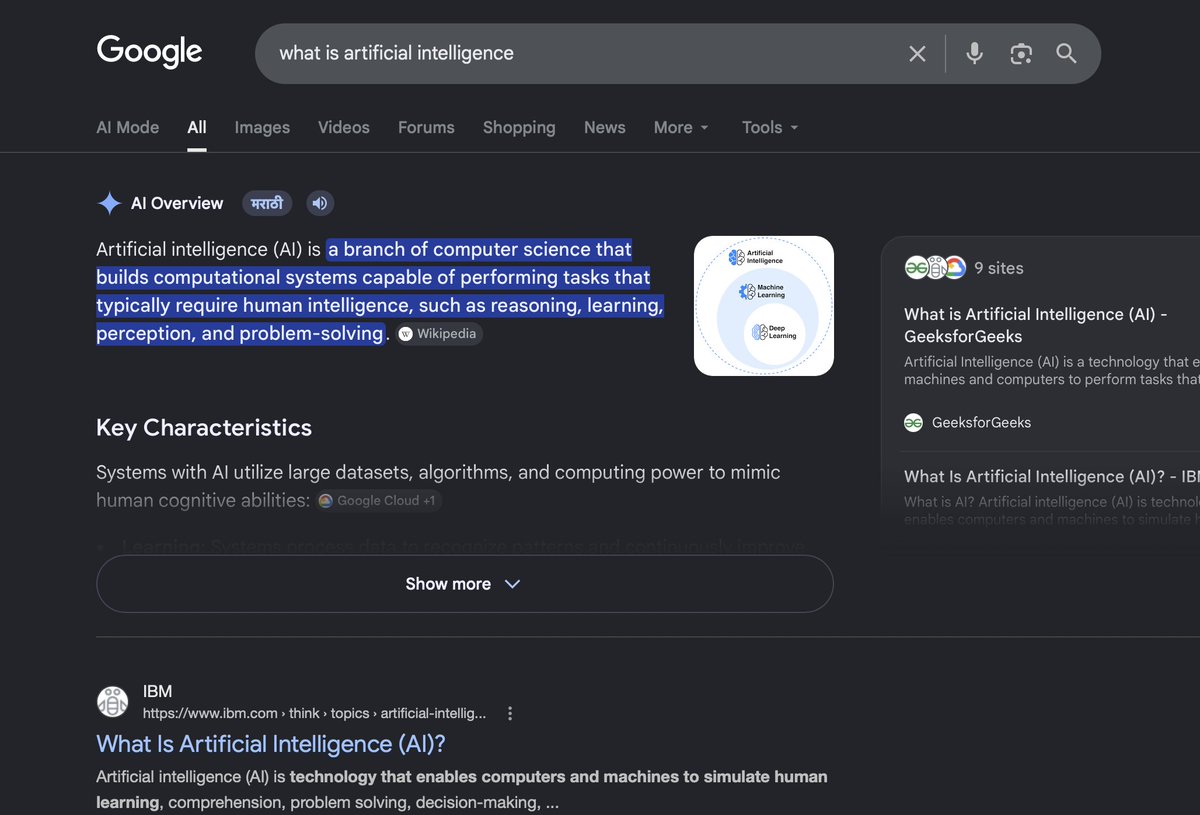Screen dimensions: 1200x815
Task: Click the Google logo
Action: [149, 52]
